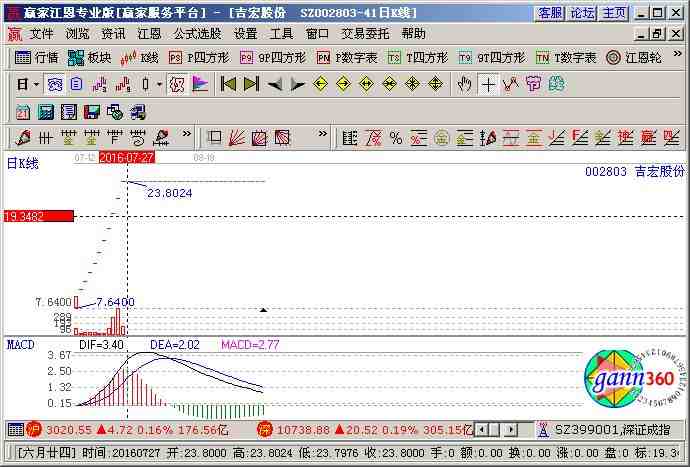
Task: Open the 文件 menu
Action: (41, 33)
